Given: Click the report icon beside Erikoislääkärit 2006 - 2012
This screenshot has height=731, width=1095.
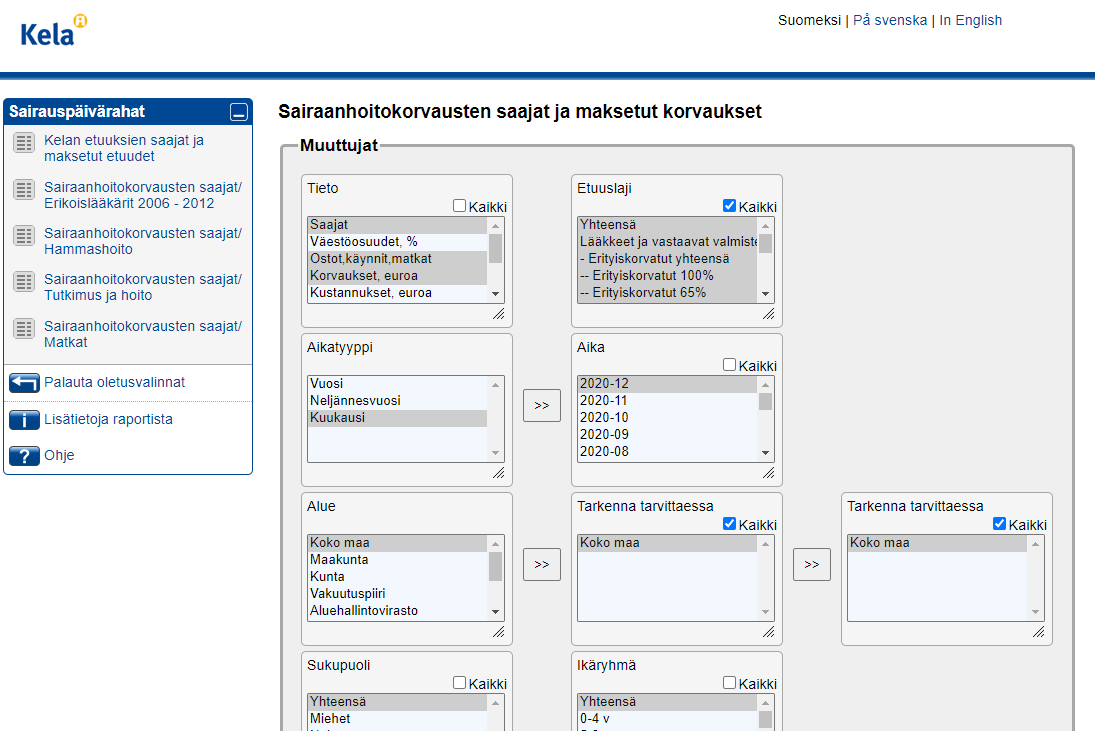Looking at the screenshot, I should [24, 189].
